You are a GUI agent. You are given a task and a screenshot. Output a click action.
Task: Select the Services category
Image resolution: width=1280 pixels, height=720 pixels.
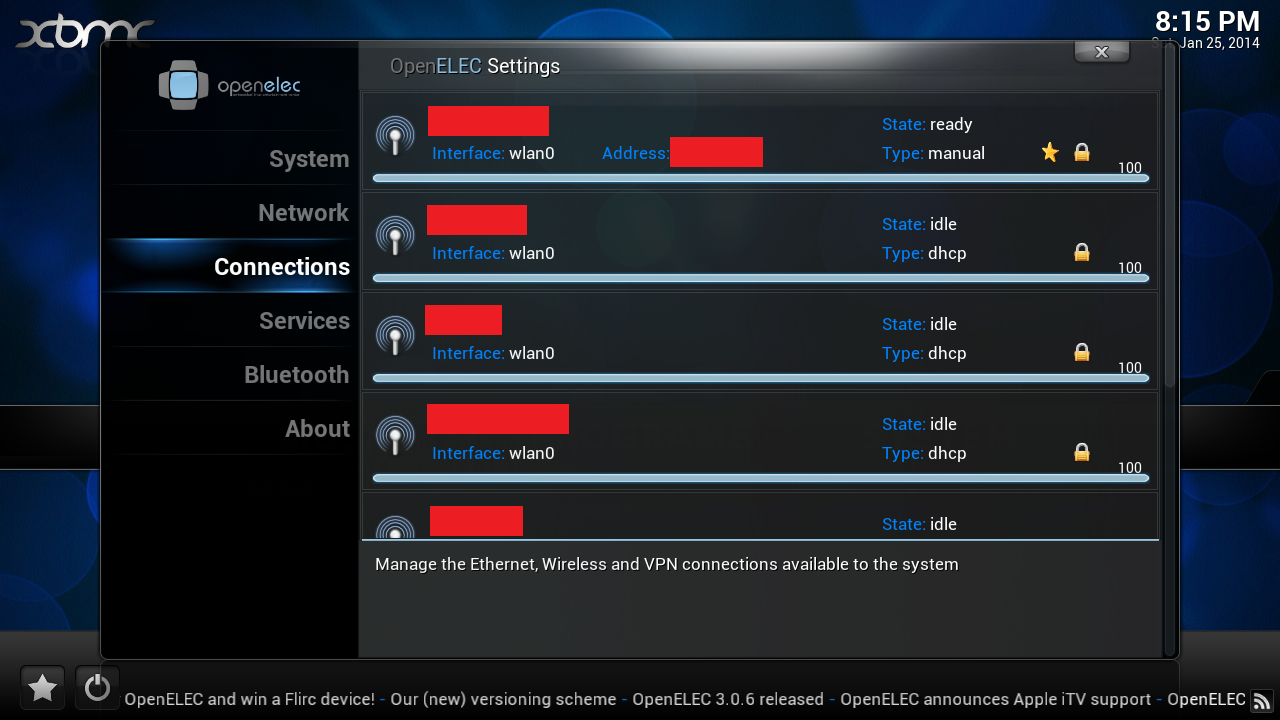304,321
